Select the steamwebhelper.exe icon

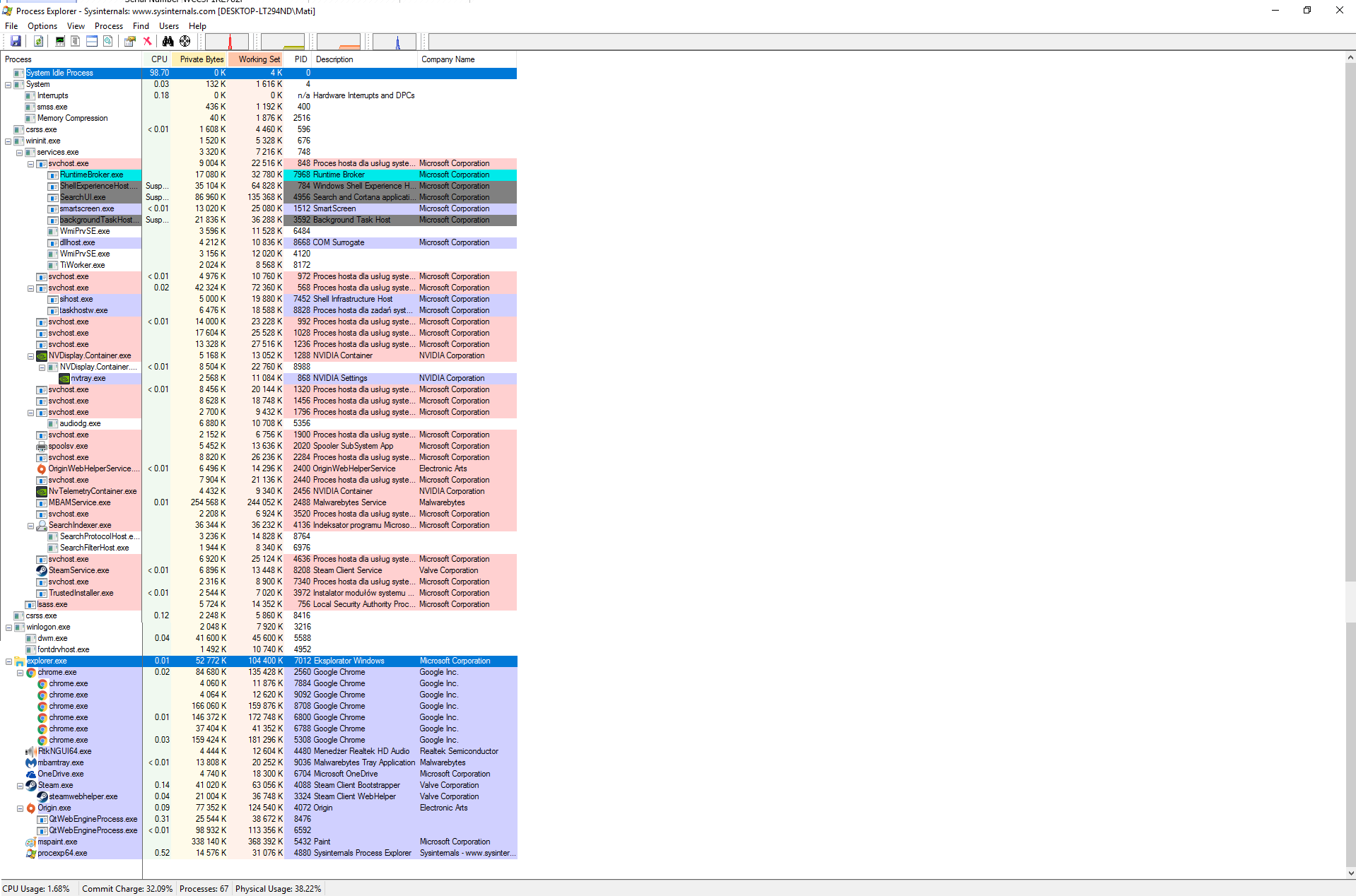[42, 796]
